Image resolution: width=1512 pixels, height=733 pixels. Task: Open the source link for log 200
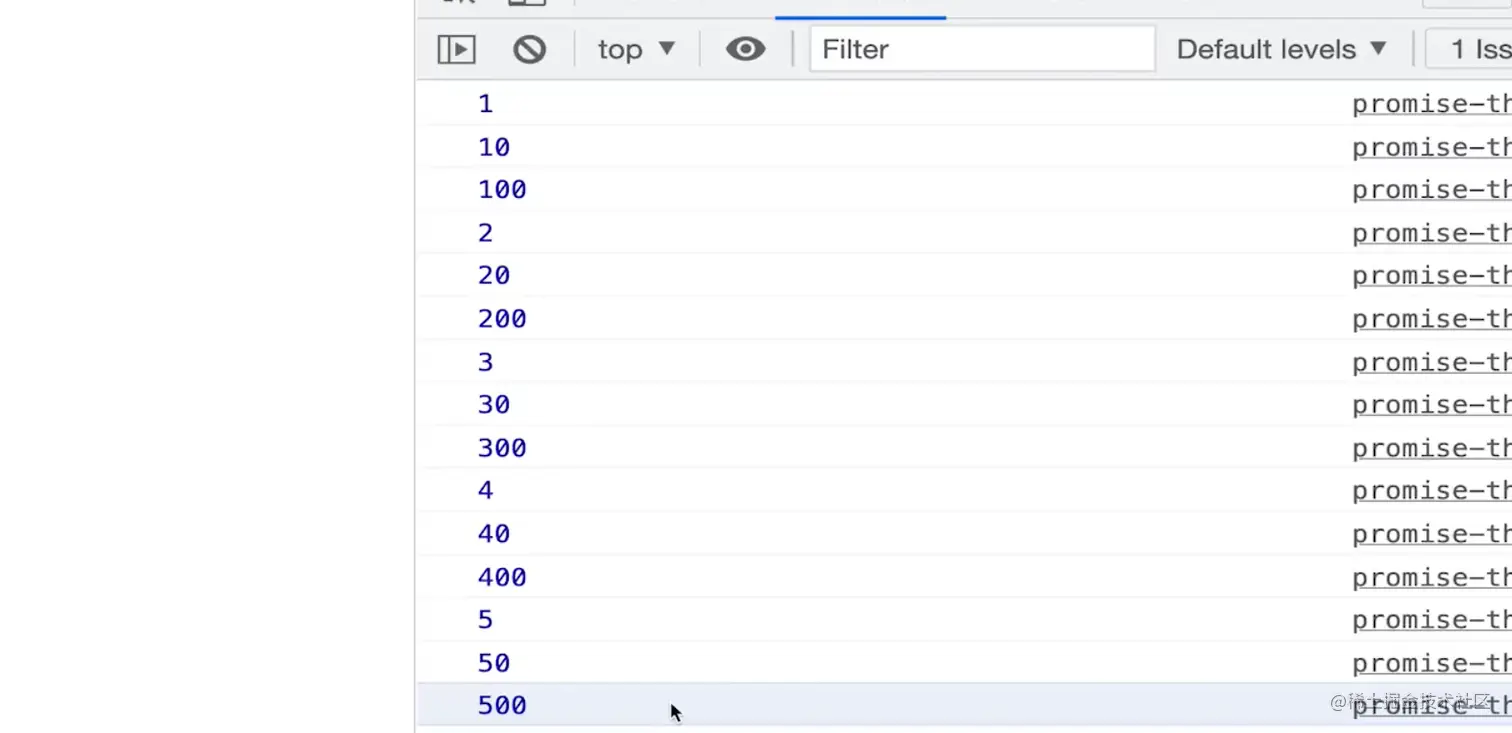[x=1432, y=319]
